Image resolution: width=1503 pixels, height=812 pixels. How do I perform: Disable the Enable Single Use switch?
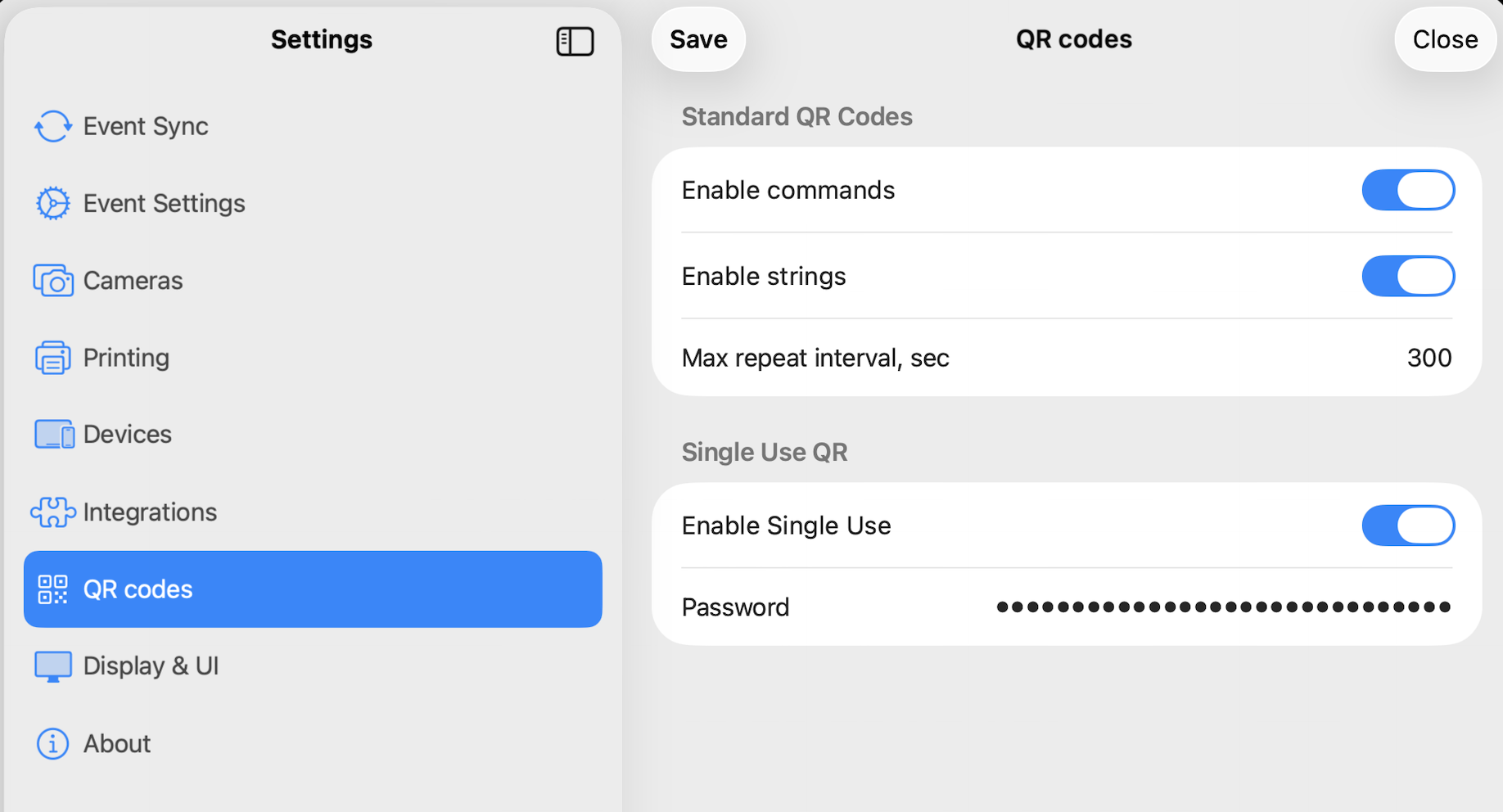[1408, 526]
